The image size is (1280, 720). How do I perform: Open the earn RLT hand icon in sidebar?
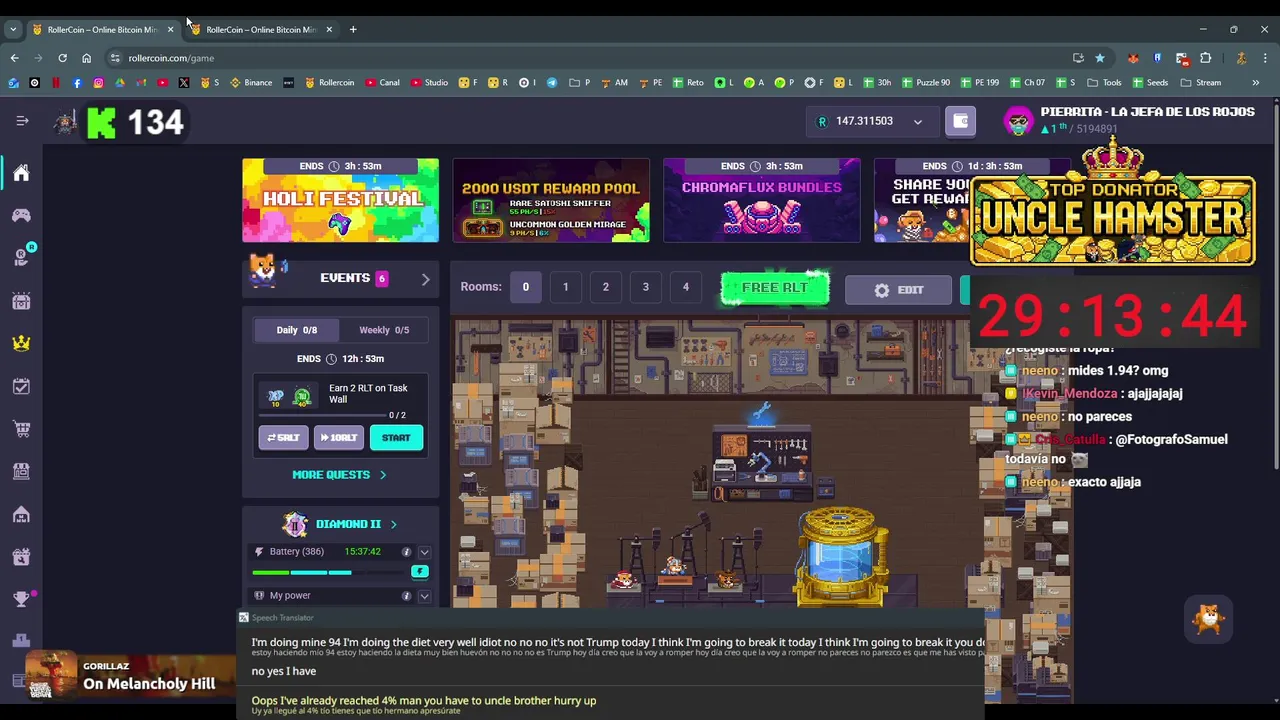[x=21, y=257]
